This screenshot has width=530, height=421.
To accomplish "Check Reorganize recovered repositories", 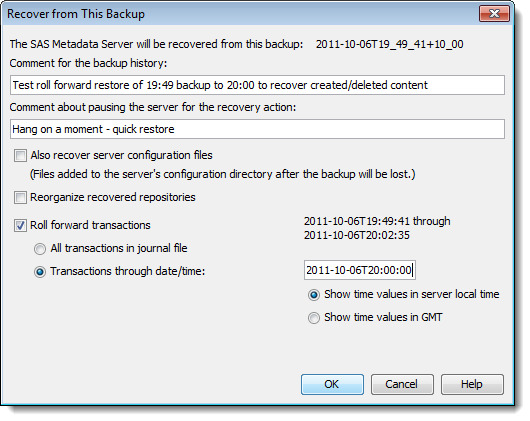I will 20,197.
